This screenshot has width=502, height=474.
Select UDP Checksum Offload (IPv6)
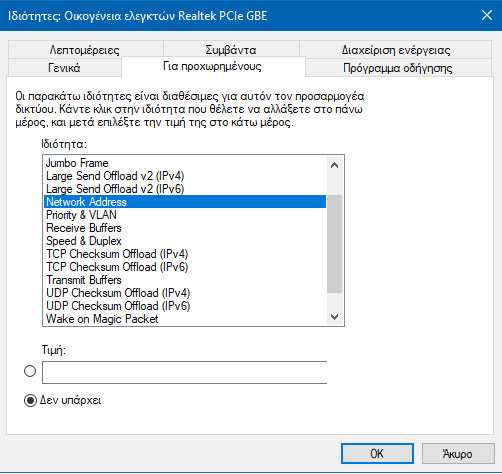click(x=185, y=306)
